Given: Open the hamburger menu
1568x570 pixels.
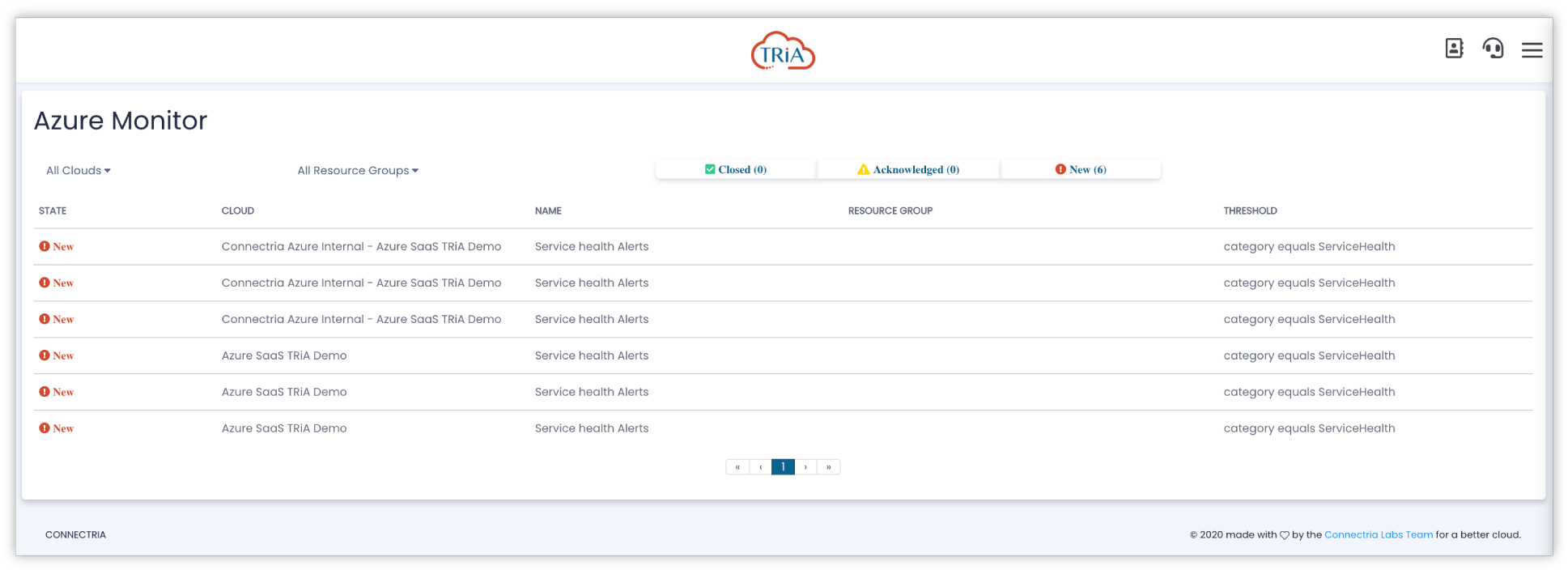Looking at the screenshot, I should [1532, 50].
